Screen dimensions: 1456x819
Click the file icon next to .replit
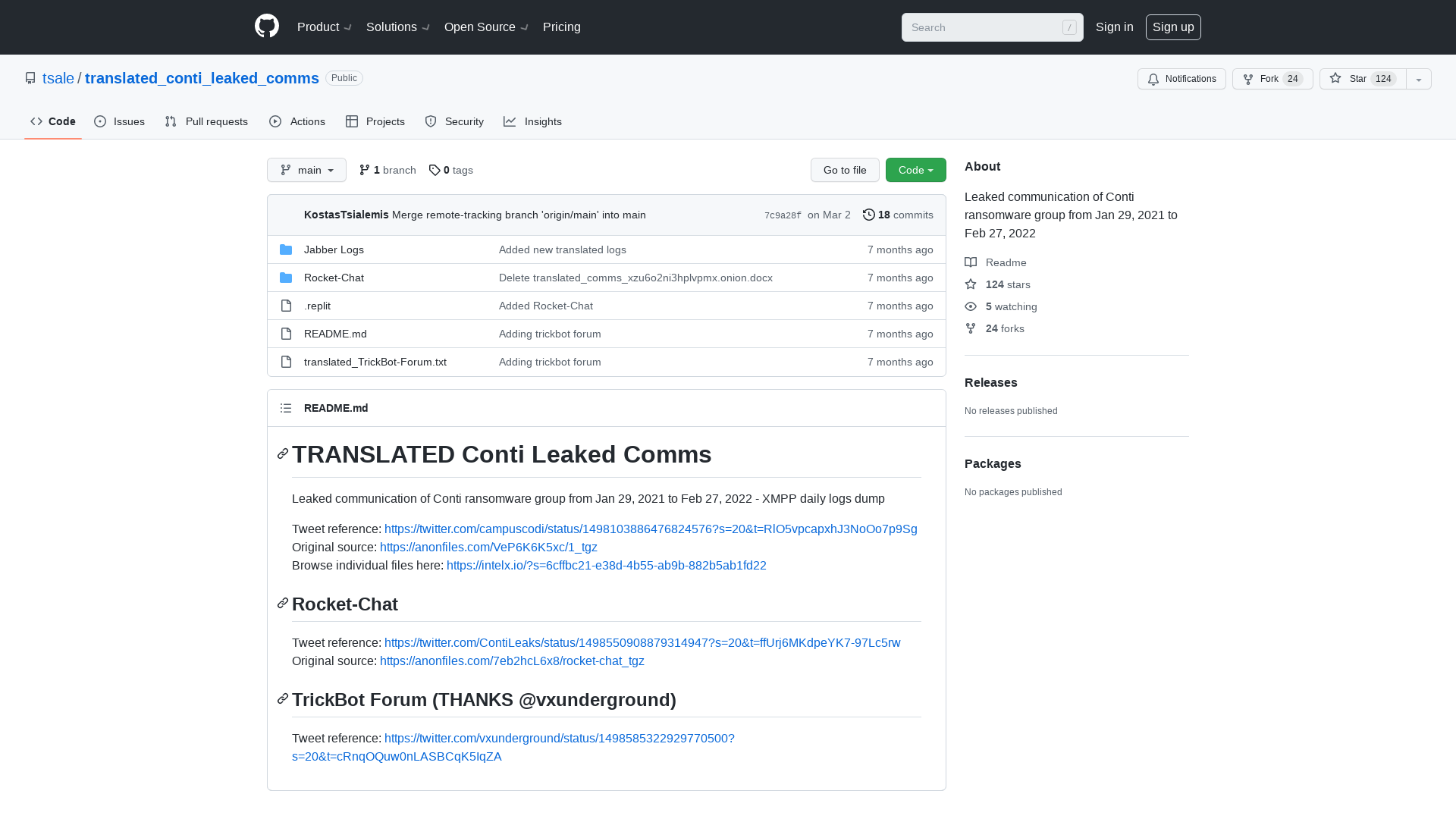point(286,306)
